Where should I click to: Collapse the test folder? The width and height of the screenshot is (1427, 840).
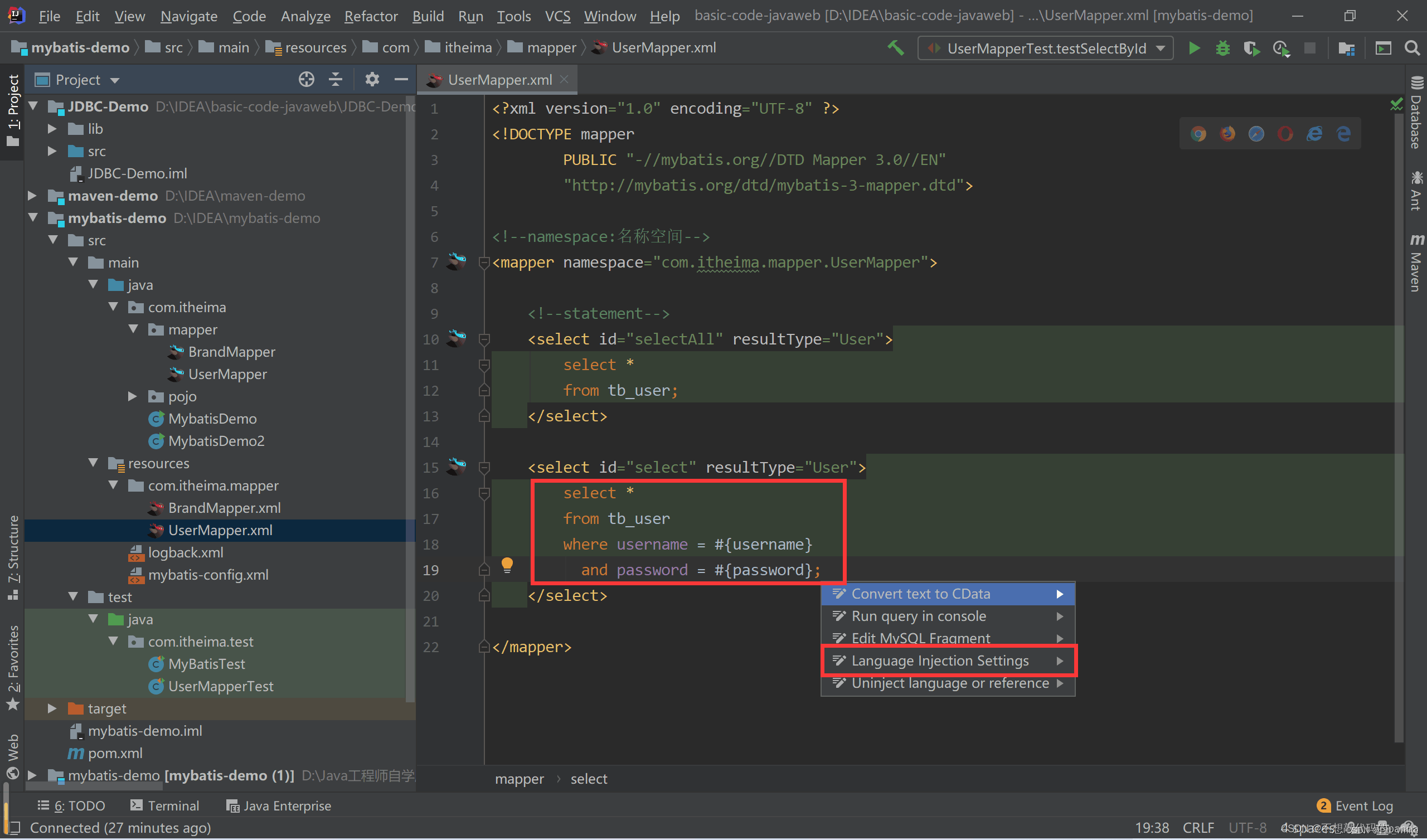[x=73, y=596]
